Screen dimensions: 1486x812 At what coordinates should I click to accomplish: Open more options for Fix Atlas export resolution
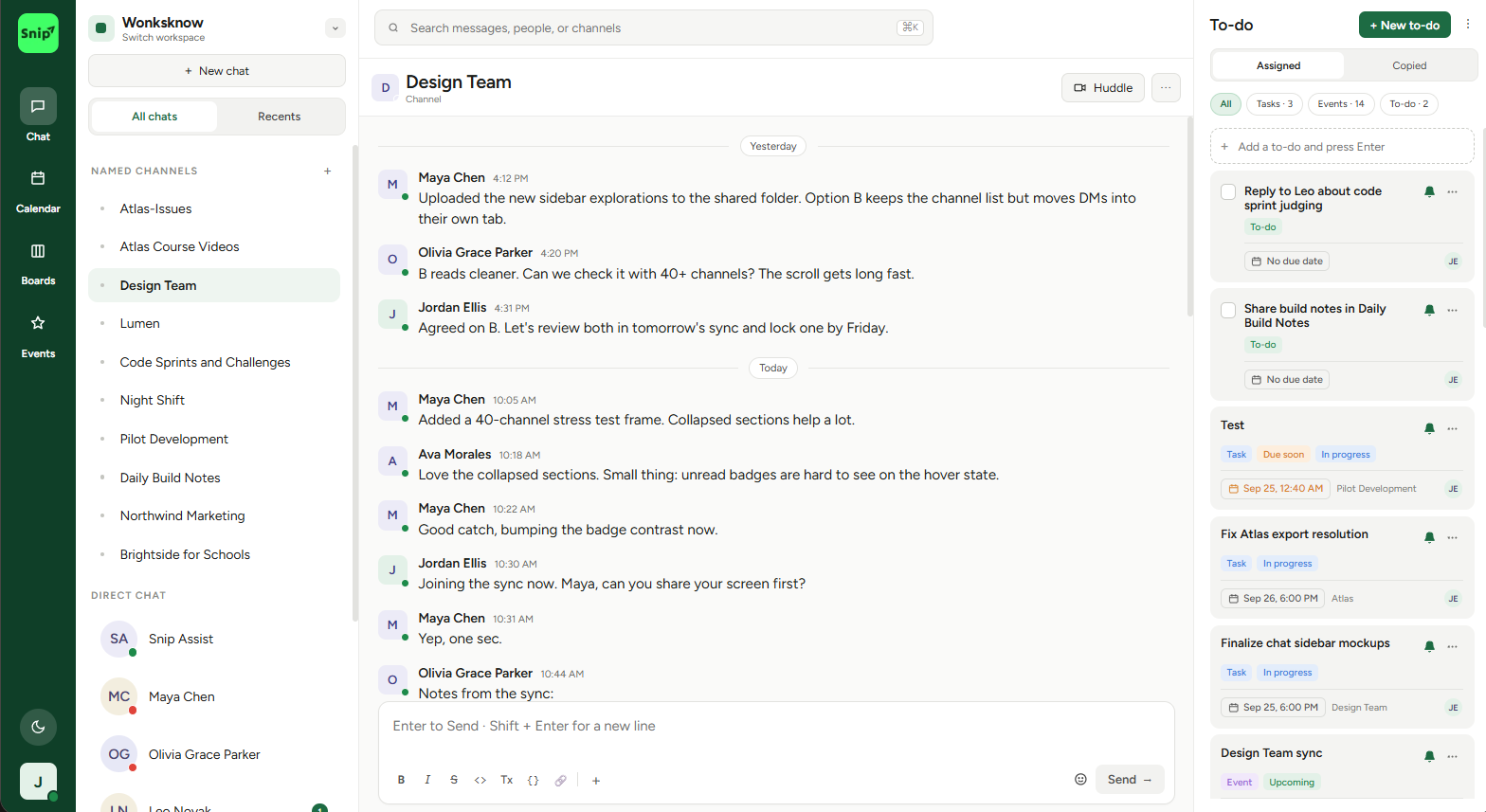click(1452, 538)
